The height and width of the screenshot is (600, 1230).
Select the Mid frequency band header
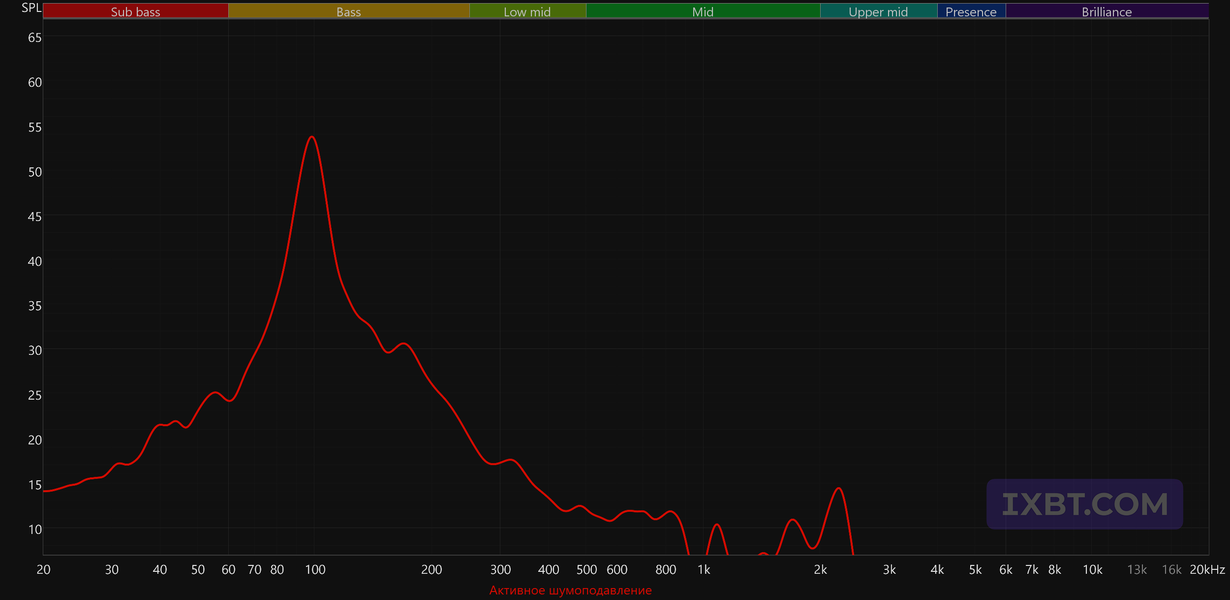pyautogui.click(x=703, y=12)
